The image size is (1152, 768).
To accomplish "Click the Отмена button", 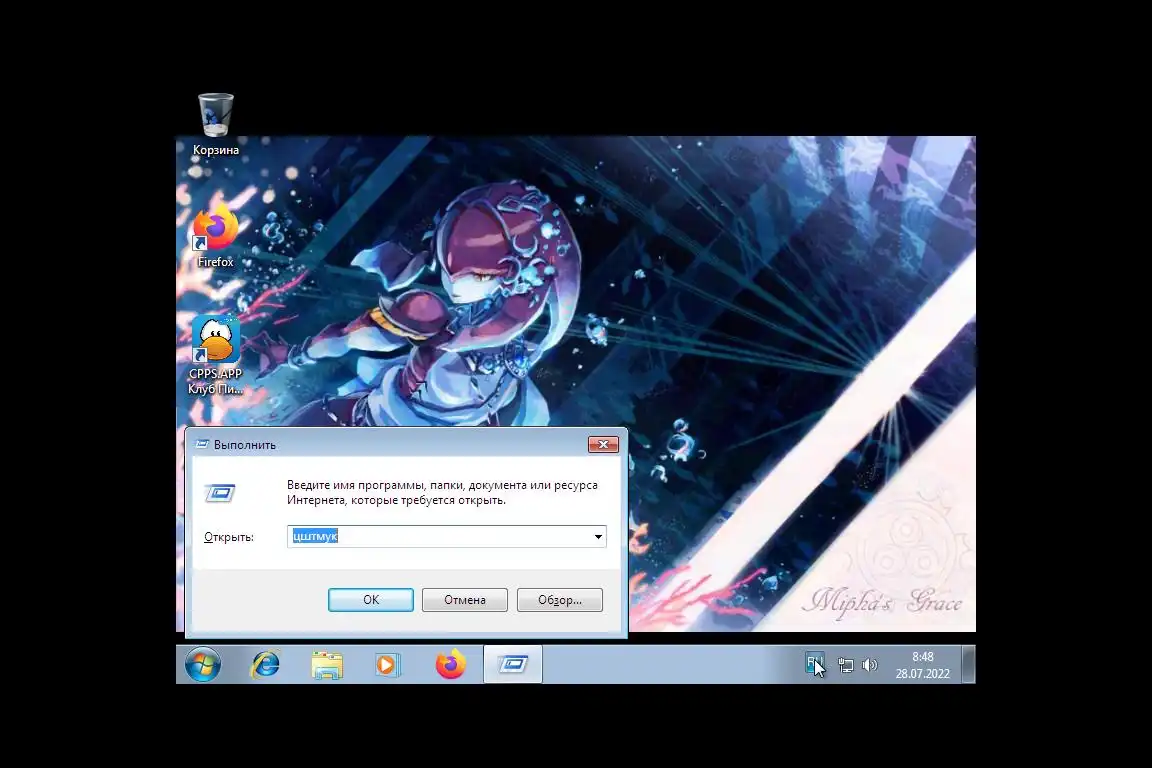I will (x=465, y=600).
